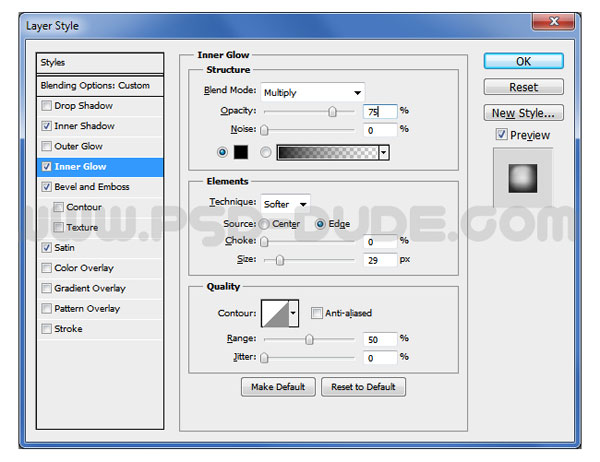
Task: Select the gradient radio button
Action: pos(266,152)
